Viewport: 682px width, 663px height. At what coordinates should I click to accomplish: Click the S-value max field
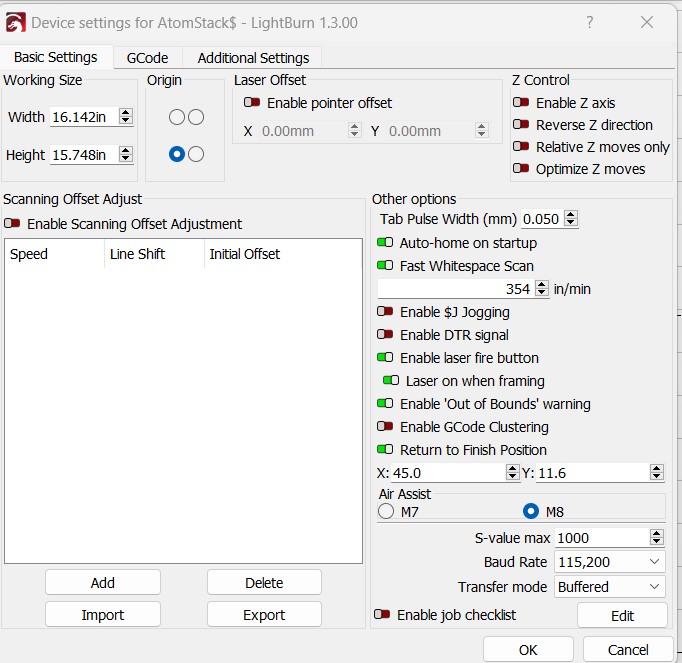pyautogui.click(x=602, y=538)
